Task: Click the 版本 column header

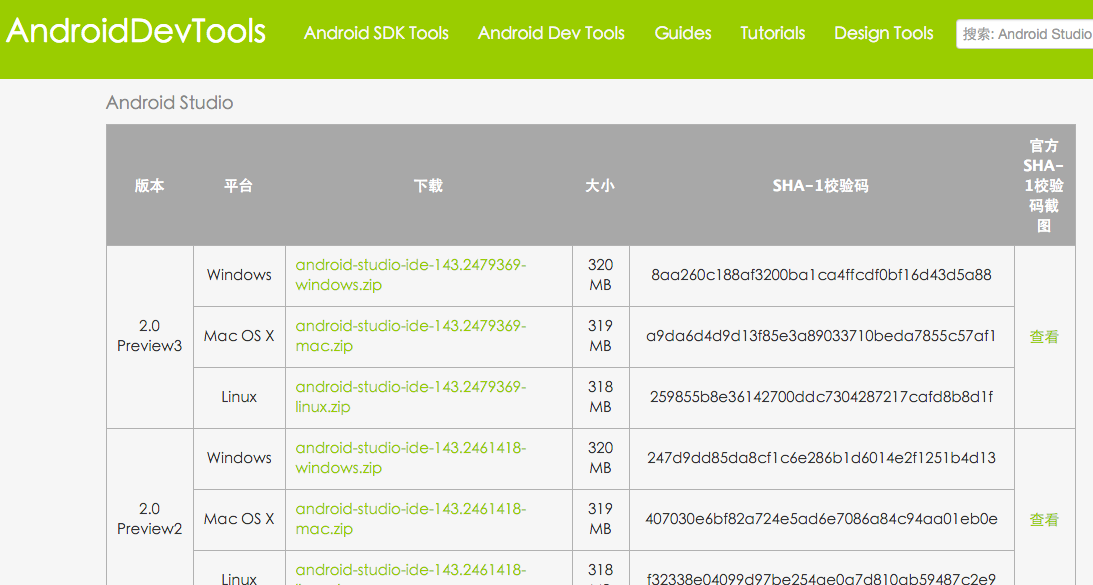Action: [x=149, y=185]
